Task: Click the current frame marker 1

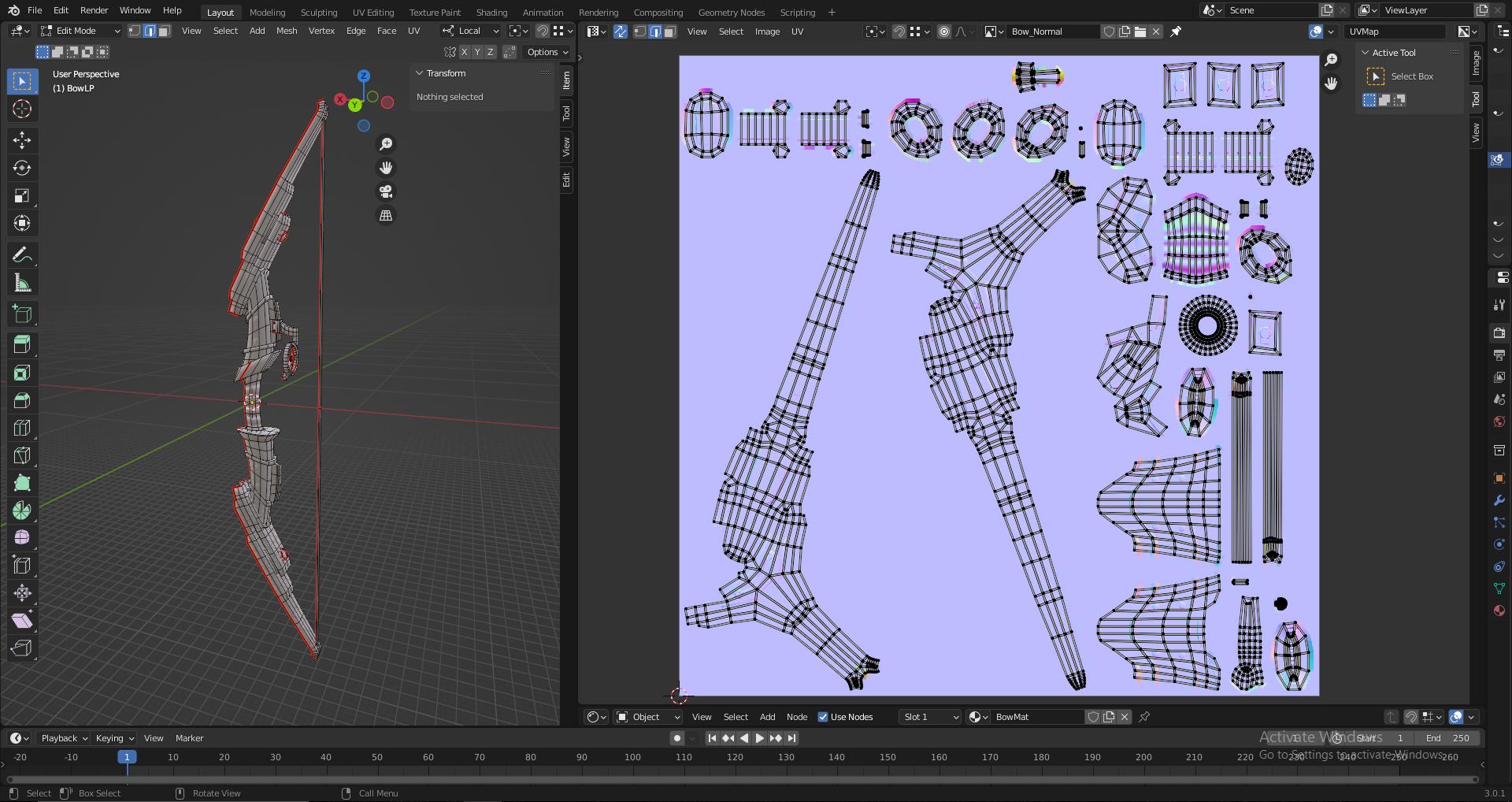Action: 127,757
